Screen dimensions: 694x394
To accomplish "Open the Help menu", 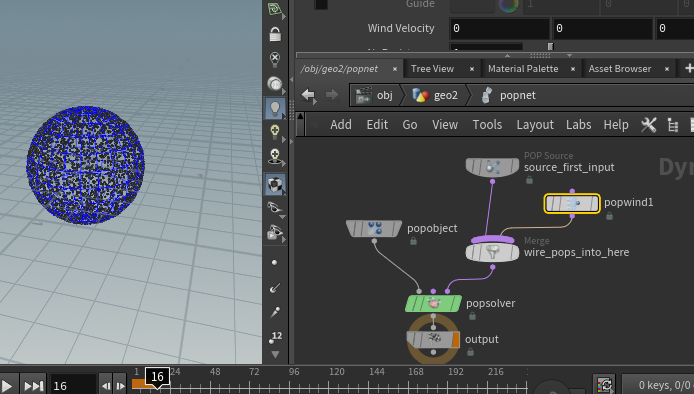I will tap(616, 125).
